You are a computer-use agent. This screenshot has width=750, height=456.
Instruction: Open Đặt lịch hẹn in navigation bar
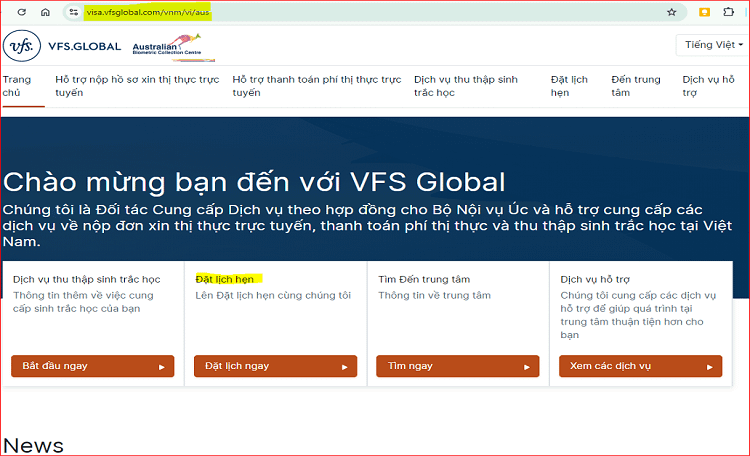(569, 86)
